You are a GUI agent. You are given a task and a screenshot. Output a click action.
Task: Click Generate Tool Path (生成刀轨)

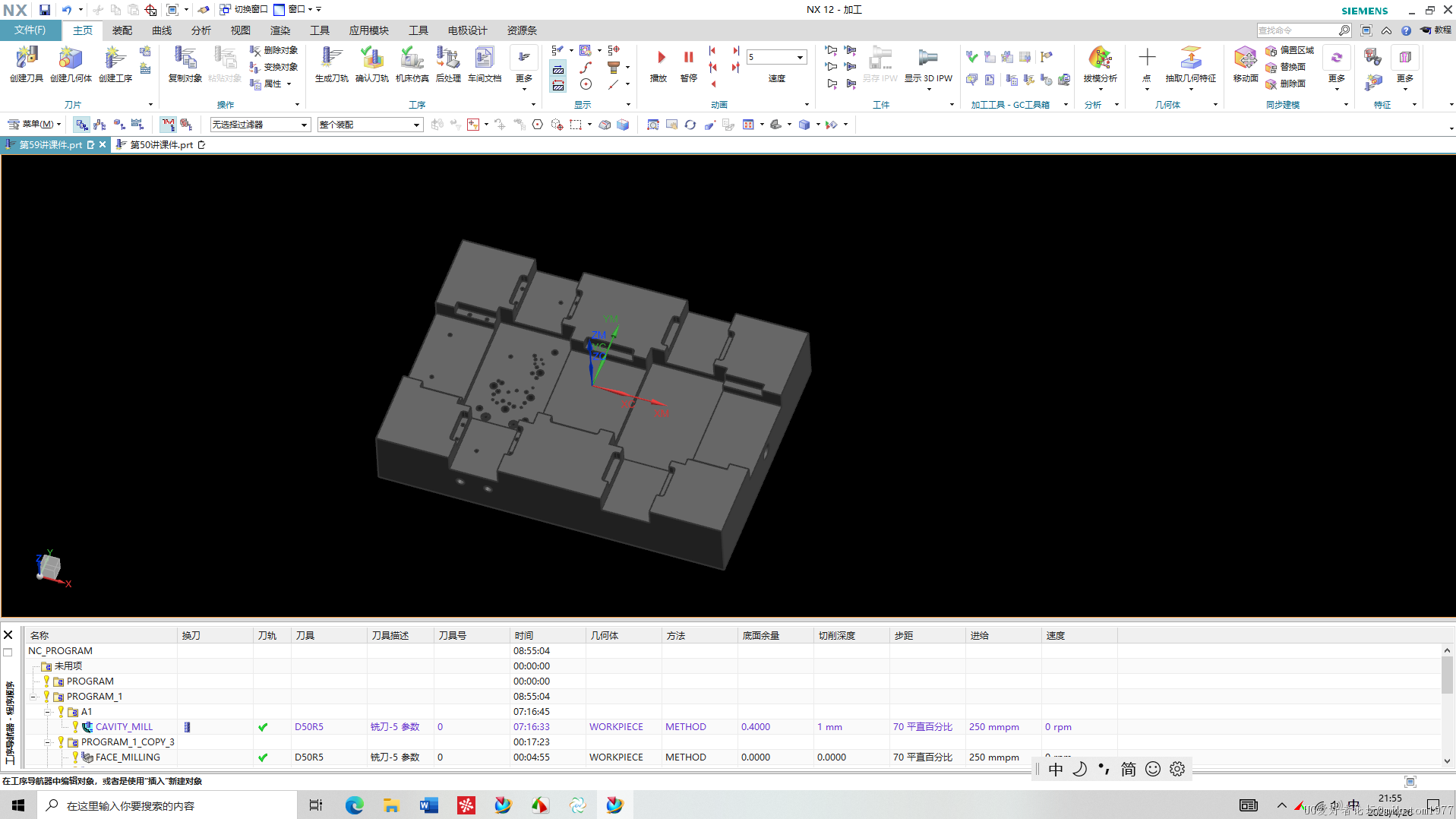(331, 64)
